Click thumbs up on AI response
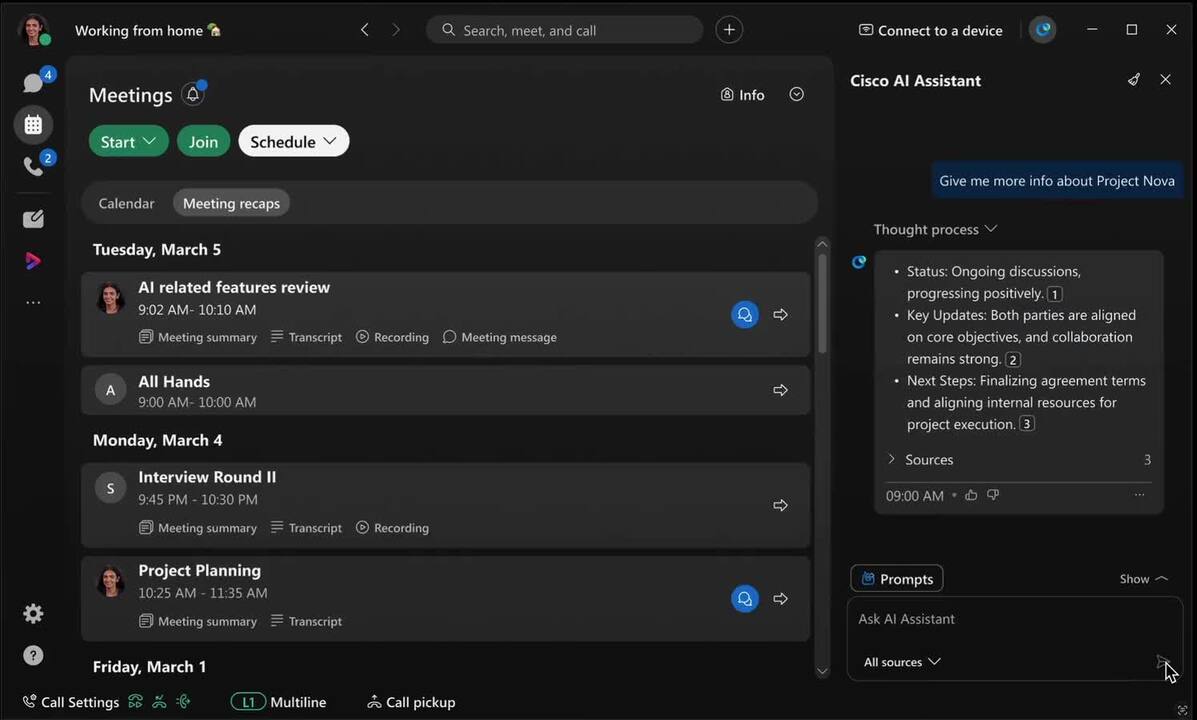Image resolution: width=1197 pixels, height=720 pixels. pyautogui.click(x=971, y=495)
